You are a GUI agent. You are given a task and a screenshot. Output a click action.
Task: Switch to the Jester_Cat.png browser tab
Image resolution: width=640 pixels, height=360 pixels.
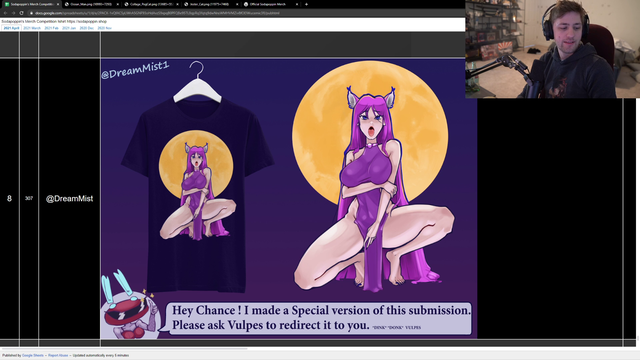(x=210, y=4)
